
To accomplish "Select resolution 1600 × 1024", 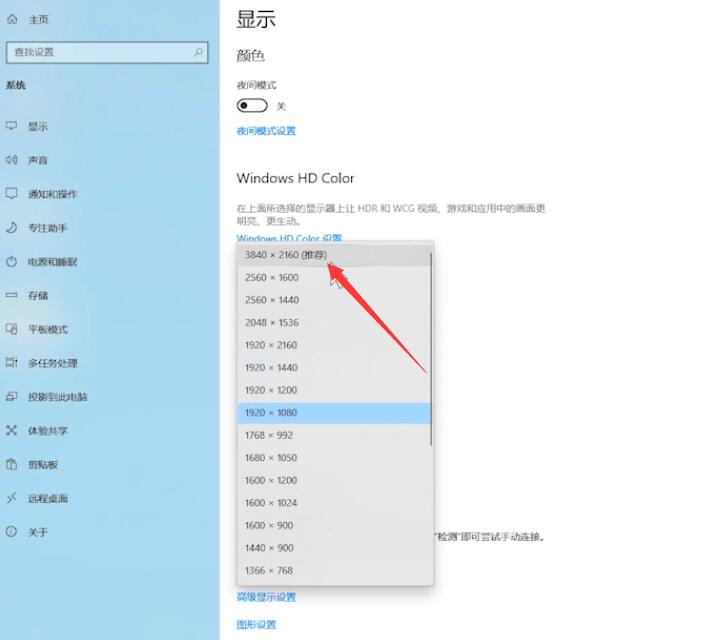I will [334, 503].
